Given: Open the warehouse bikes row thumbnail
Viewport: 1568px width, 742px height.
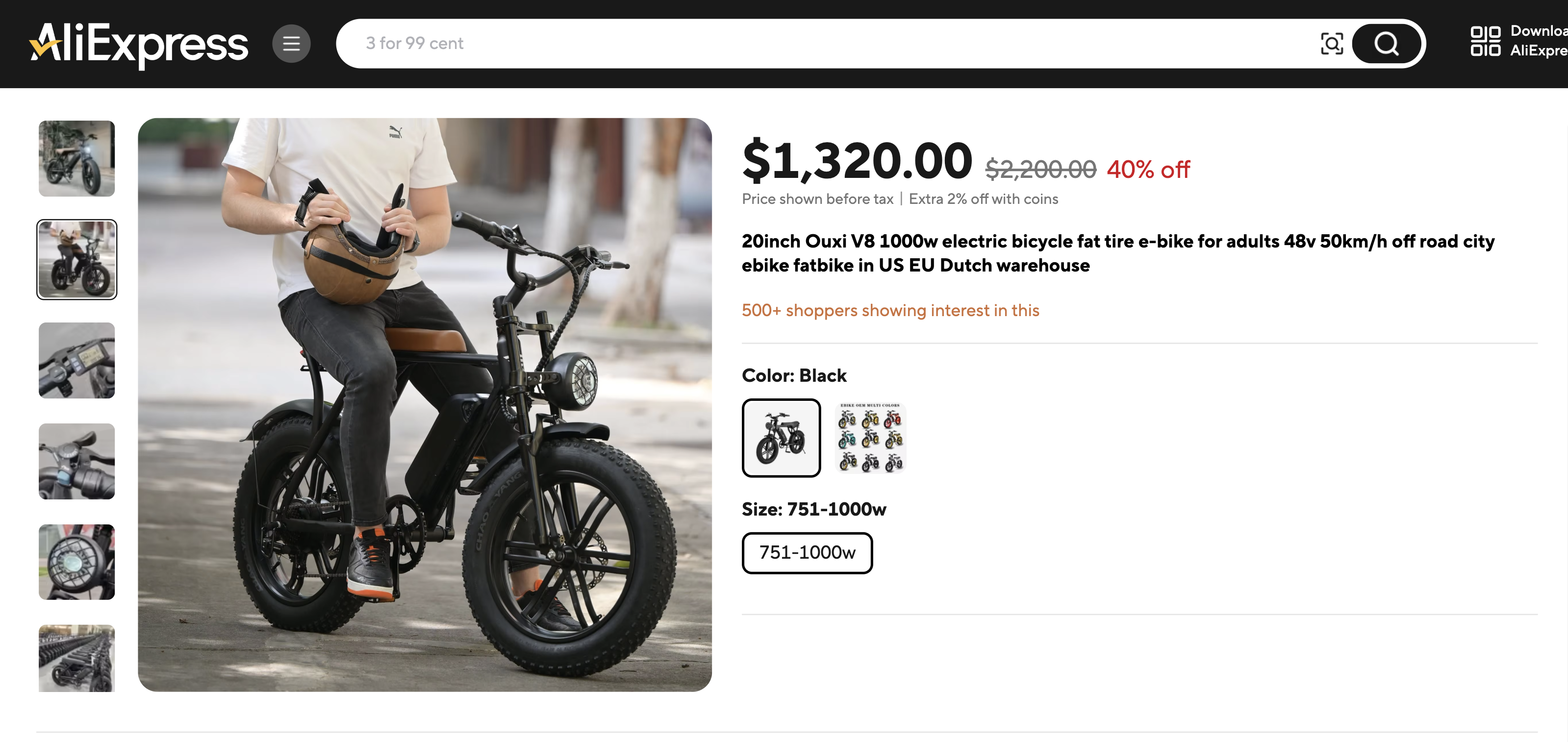Looking at the screenshot, I should (76, 658).
